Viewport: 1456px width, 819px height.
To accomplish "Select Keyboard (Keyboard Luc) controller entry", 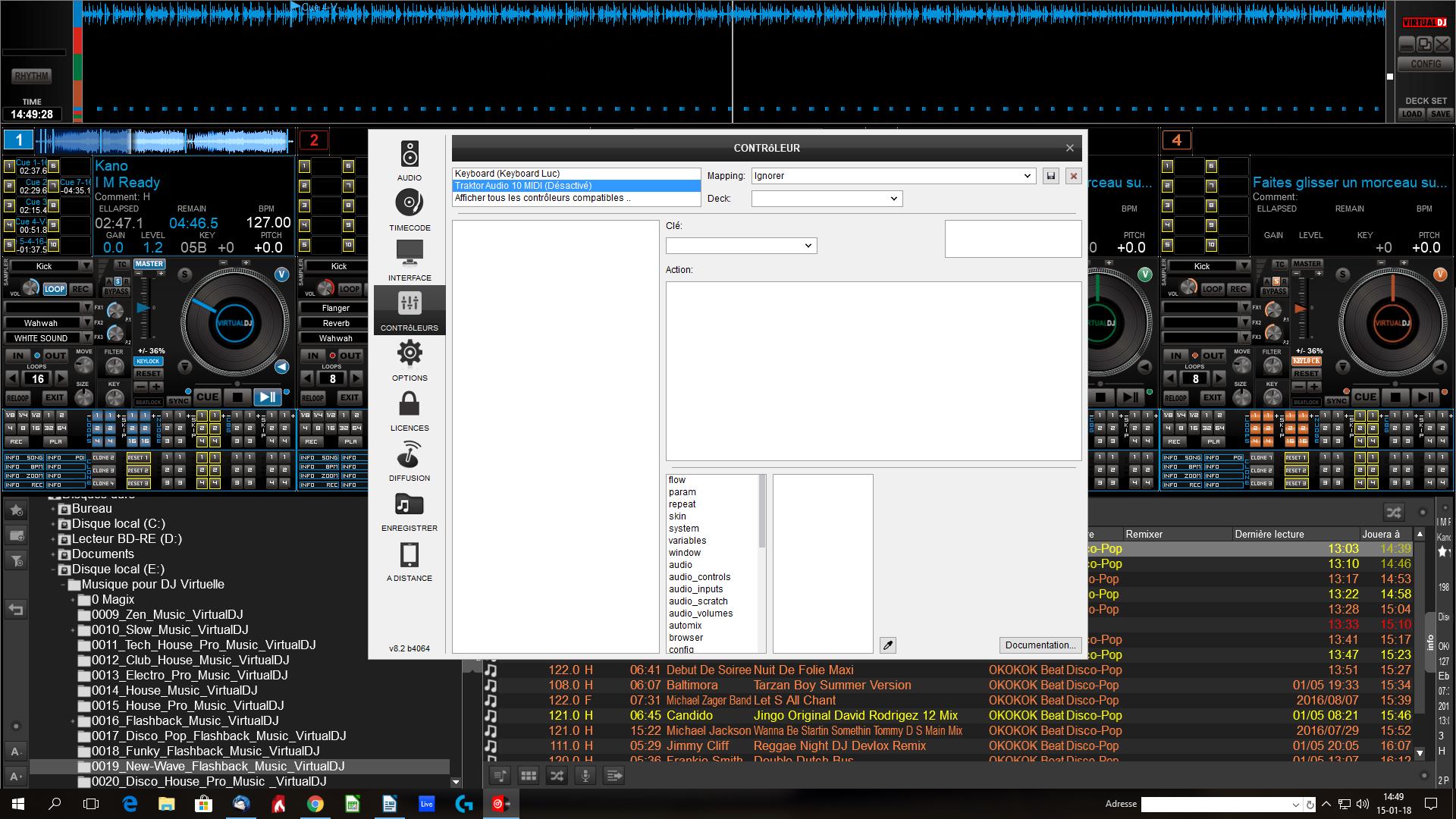I will coord(576,174).
